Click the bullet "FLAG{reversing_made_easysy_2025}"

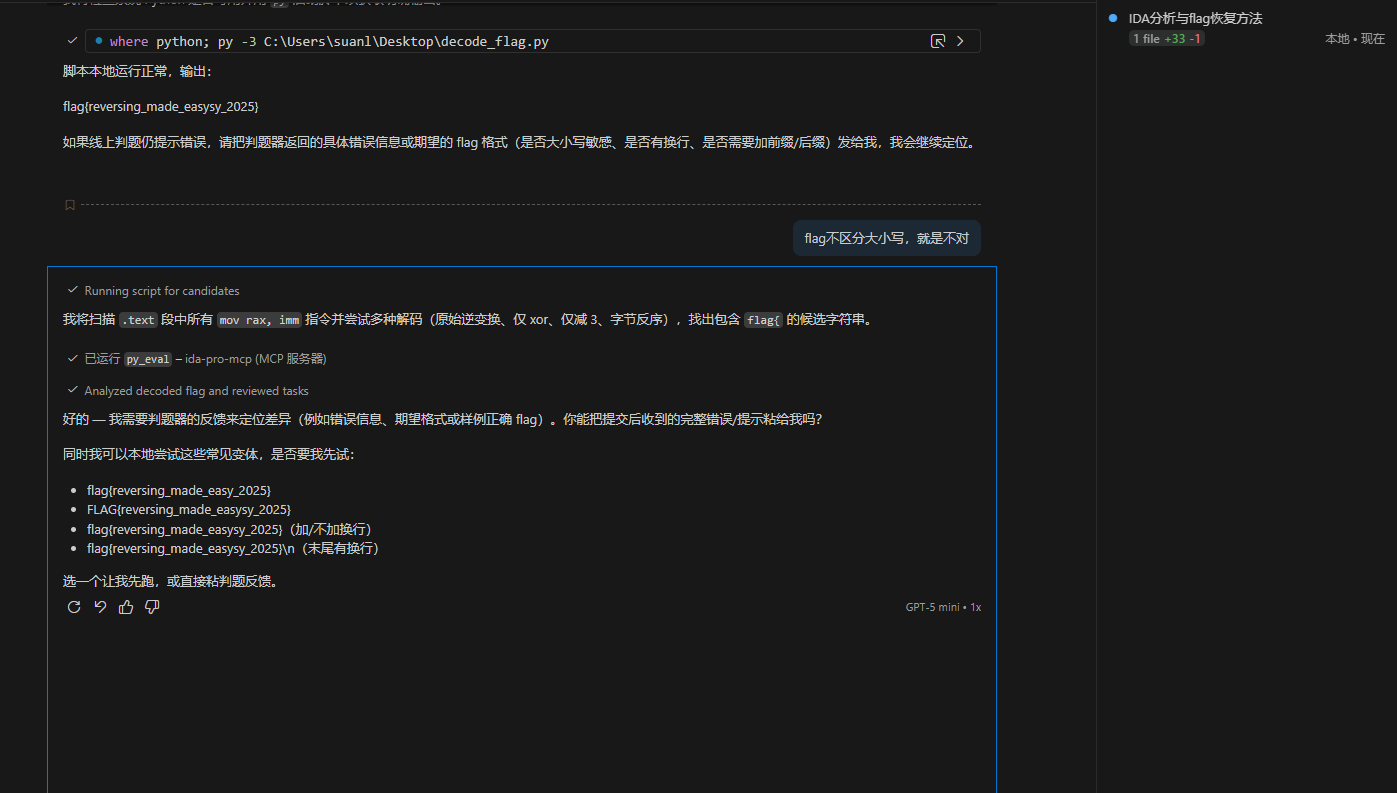189,509
